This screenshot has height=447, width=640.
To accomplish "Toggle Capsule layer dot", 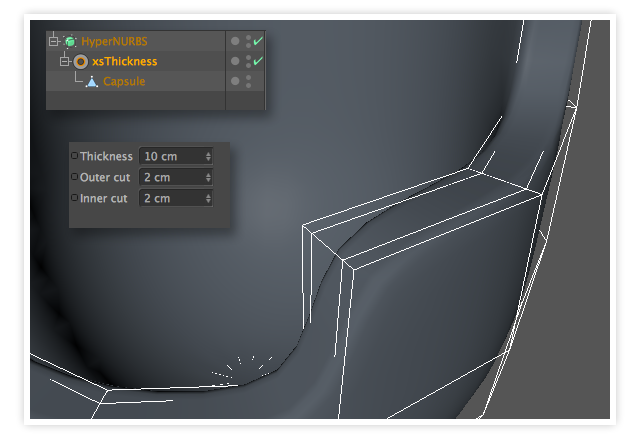I will click(x=235, y=81).
